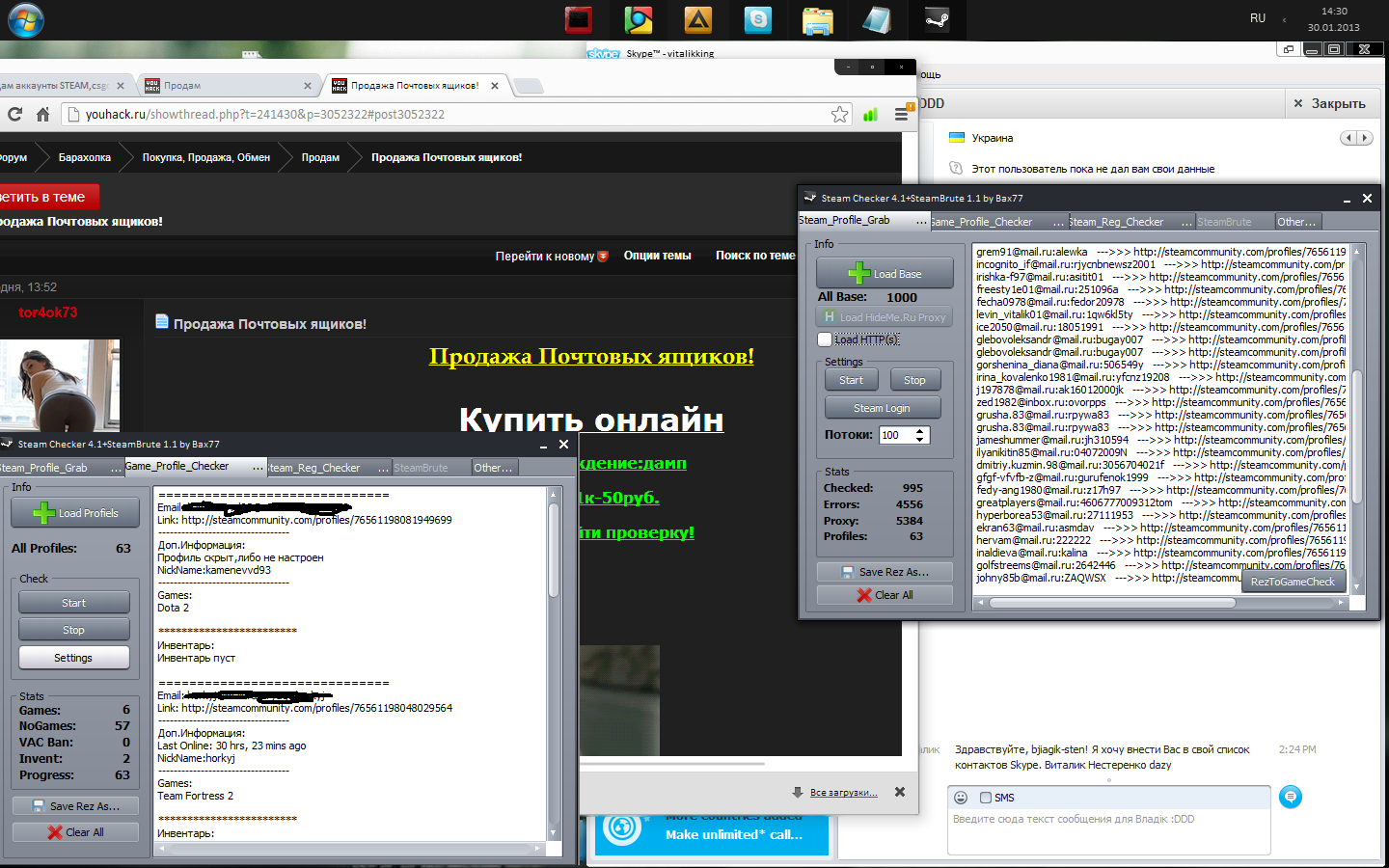Click the browser home icon
The height and width of the screenshot is (868, 1389).
tap(42, 115)
